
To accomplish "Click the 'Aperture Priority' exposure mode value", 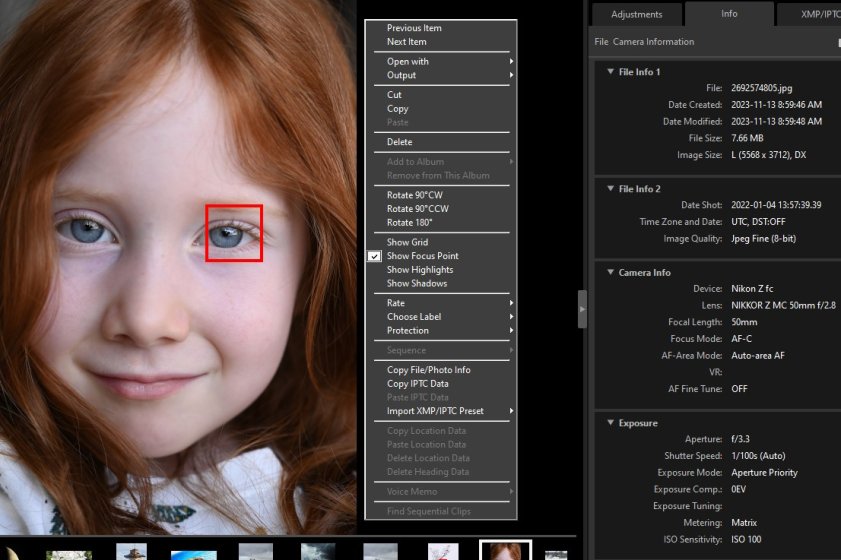I will pyautogui.click(x=764, y=473).
